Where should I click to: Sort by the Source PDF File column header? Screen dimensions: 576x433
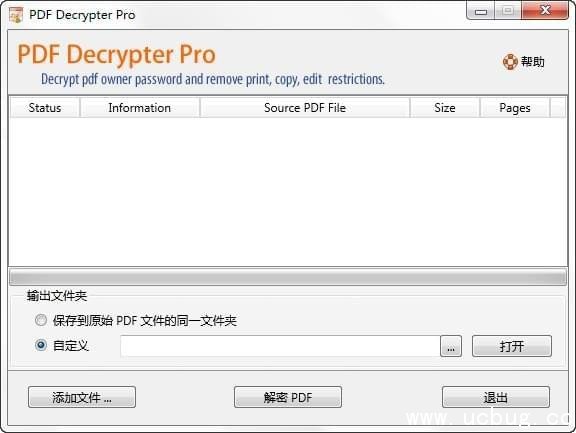[x=305, y=108]
